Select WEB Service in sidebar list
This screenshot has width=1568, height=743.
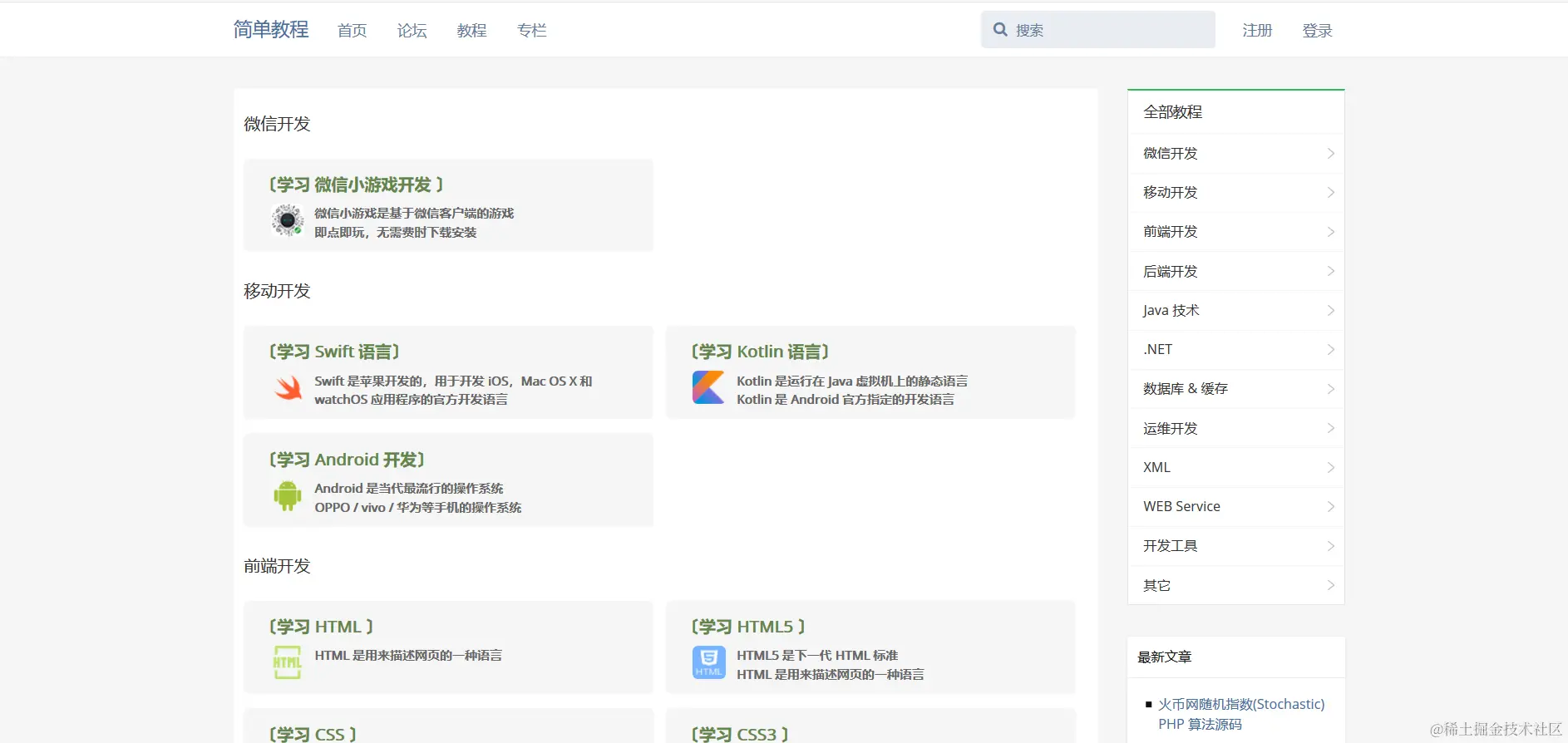tap(1235, 506)
